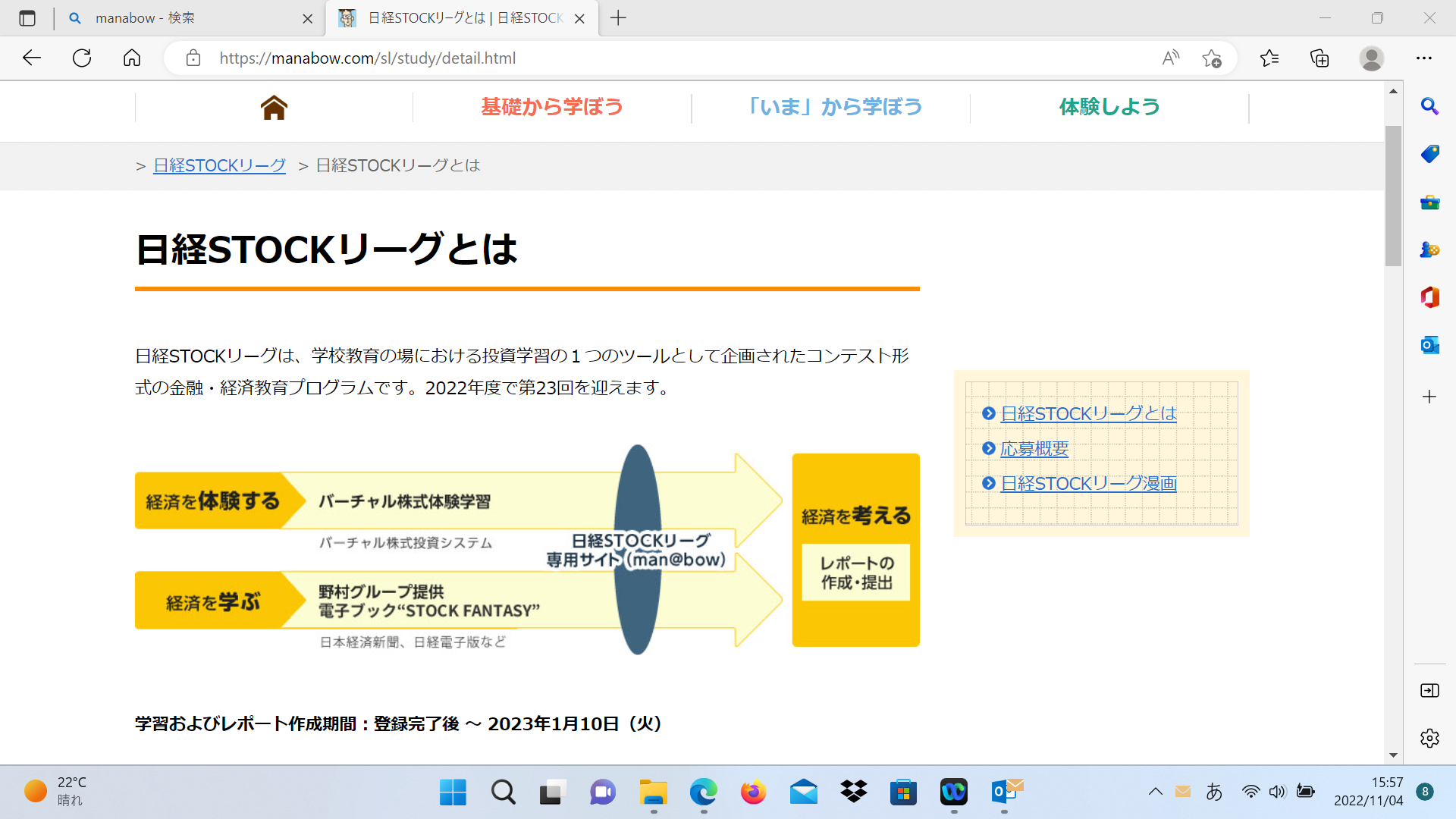Open weather widget showing 22°C
Viewport: 1456px width, 819px height.
55,792
